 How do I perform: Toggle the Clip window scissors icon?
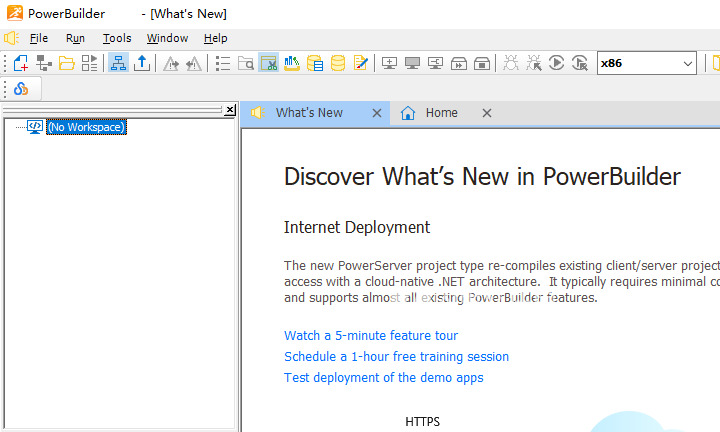click(269, 63)
